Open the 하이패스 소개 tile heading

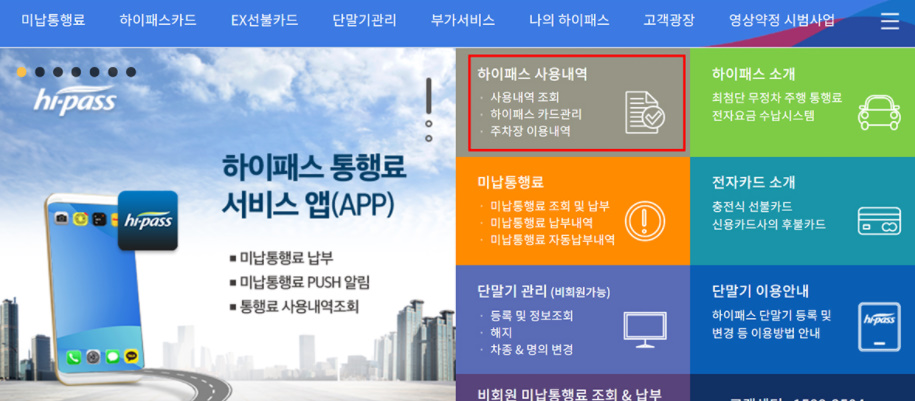pos(753,74)
